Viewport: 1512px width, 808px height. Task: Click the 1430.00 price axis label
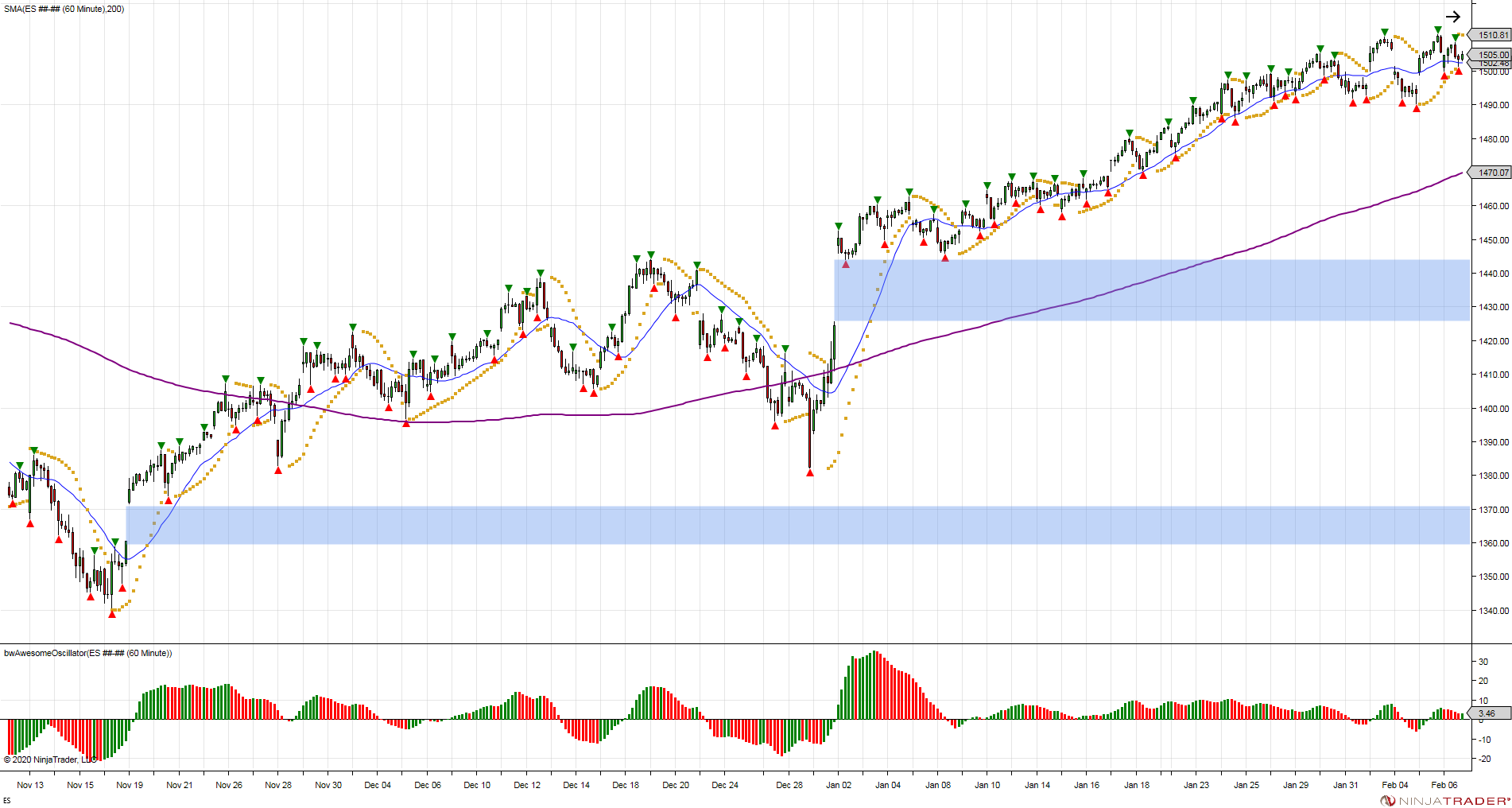pos(1494,307)
